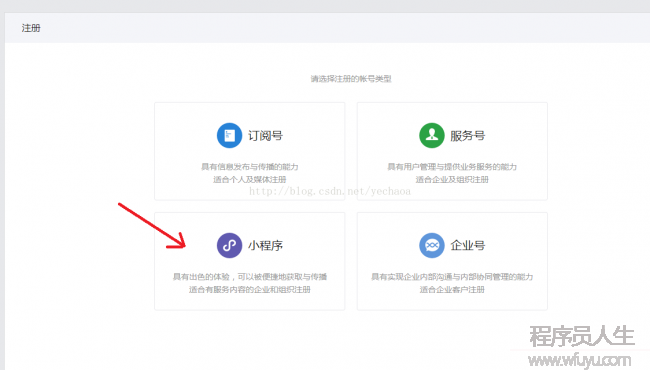Click the purple 小程序 mini program icon

(x=229, y=245)
